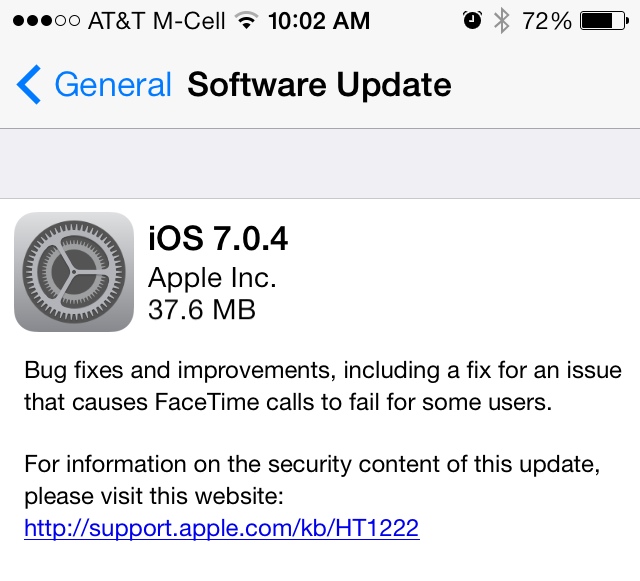The width and height of the screenshot is (640, 581).
Task: Tap the cellular signal strength dots
Action: [46, 21]
